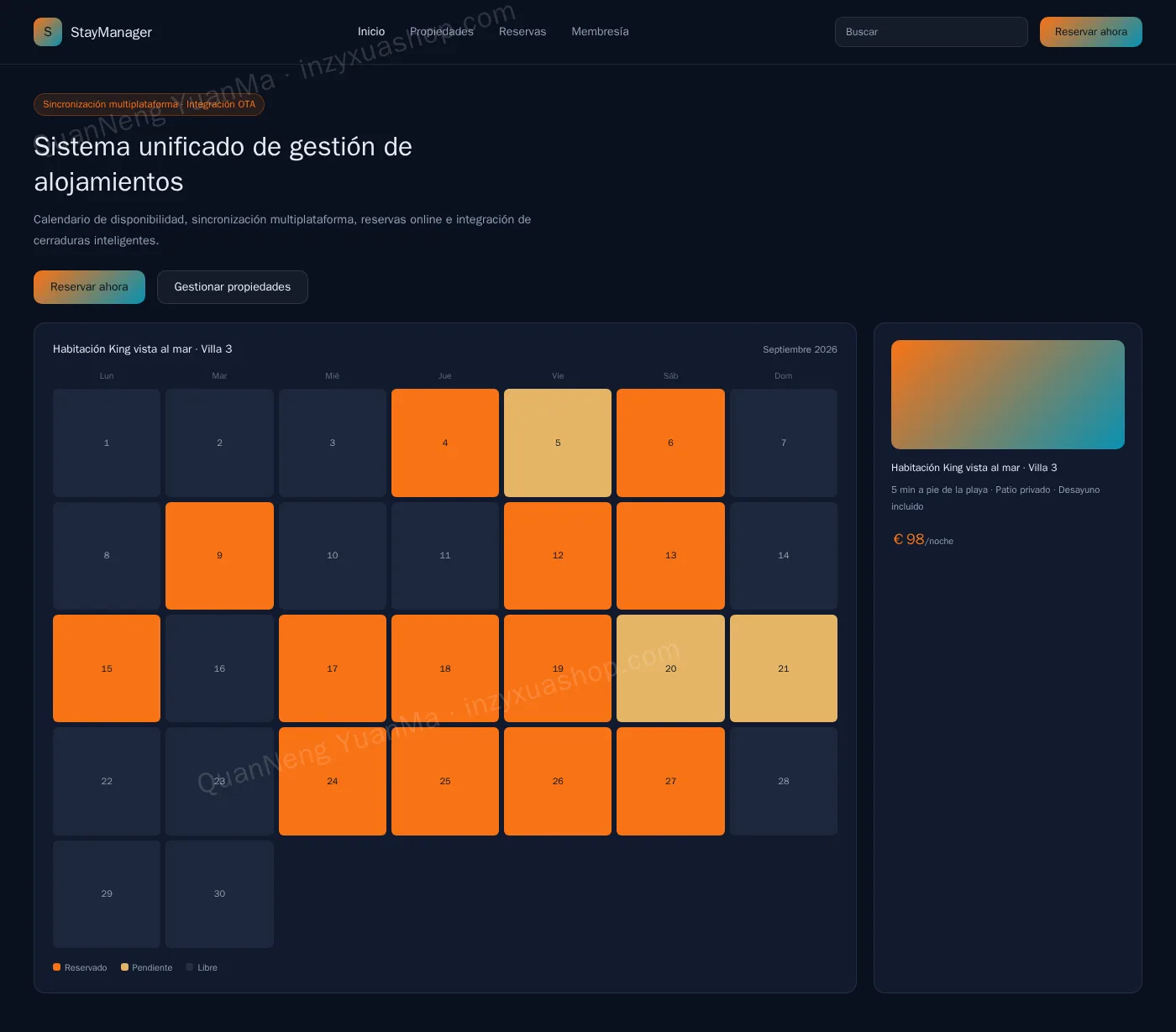Open the Membresía nav link

[x=600, y=32]
